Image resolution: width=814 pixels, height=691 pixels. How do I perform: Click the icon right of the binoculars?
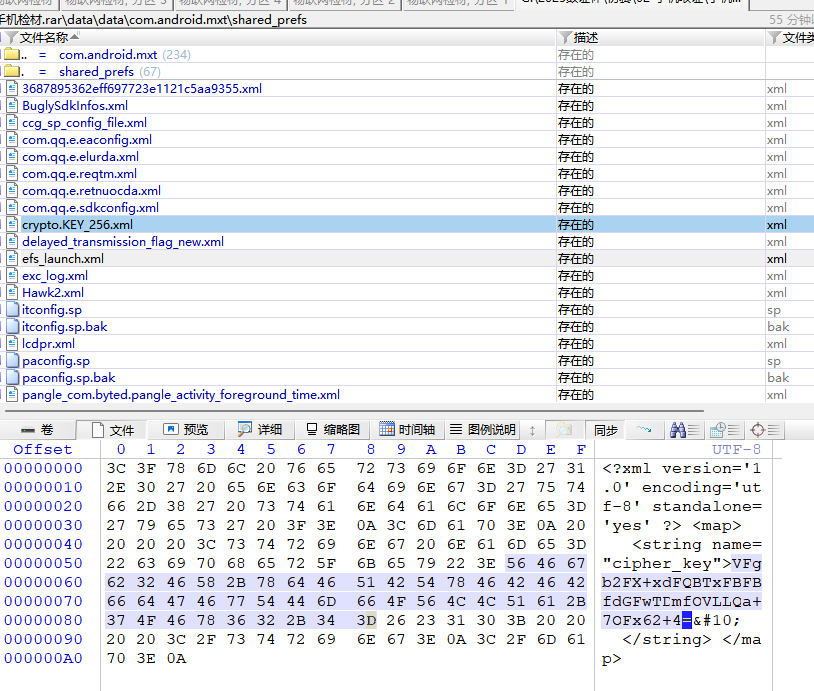[719, 429]
